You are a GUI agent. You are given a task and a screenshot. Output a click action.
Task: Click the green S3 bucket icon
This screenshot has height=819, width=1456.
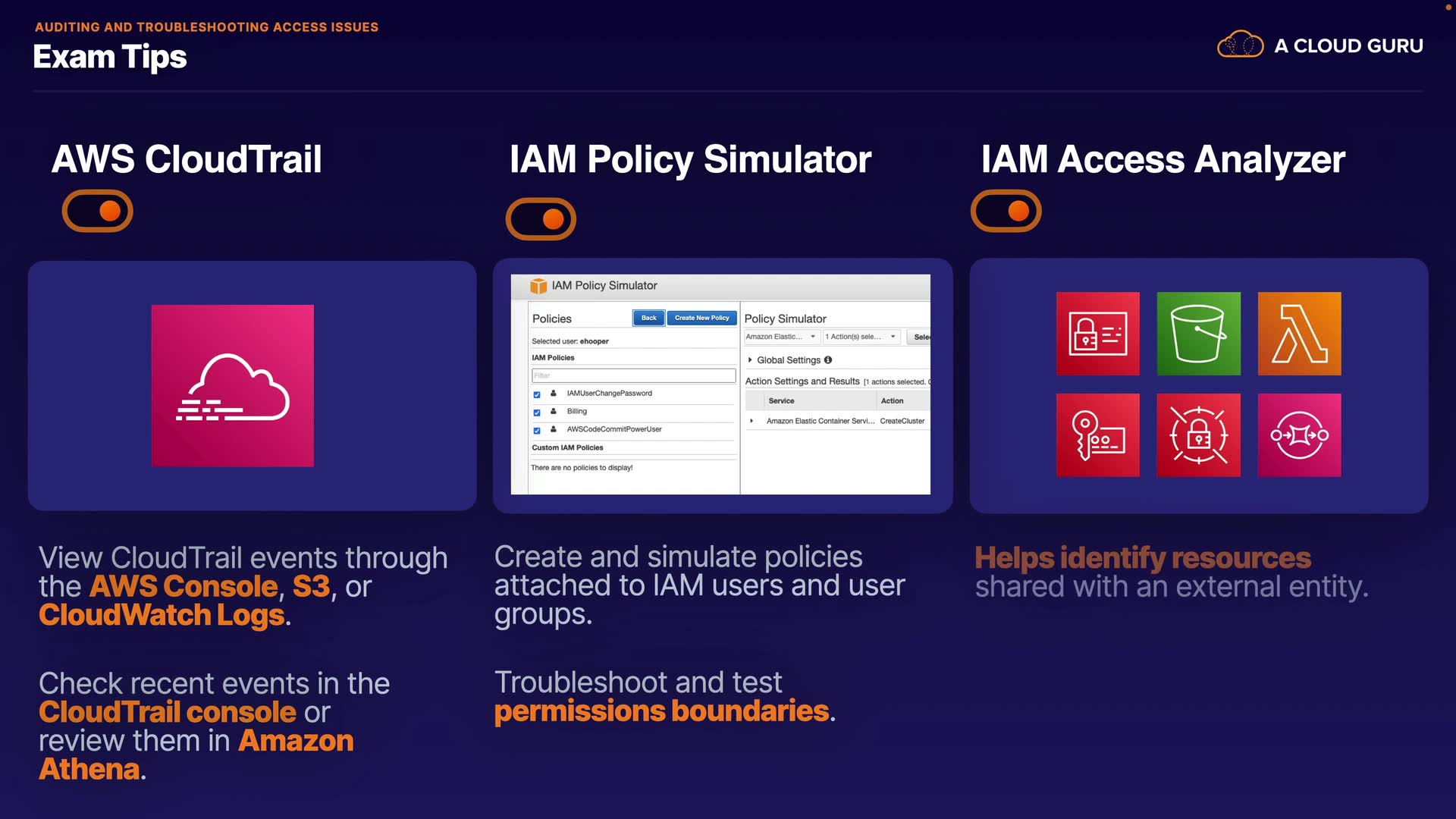coord(1198,334)
